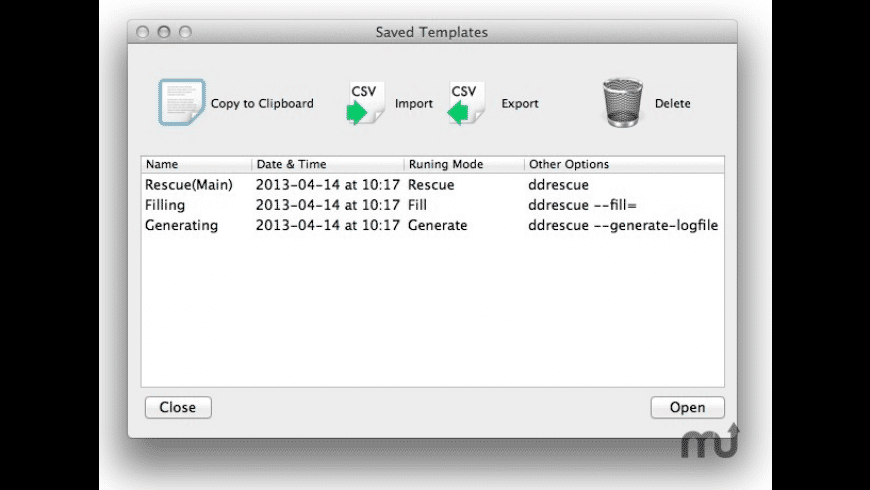Click the date cell of Generating row
The image size is (870, 490).
point(327,225)
